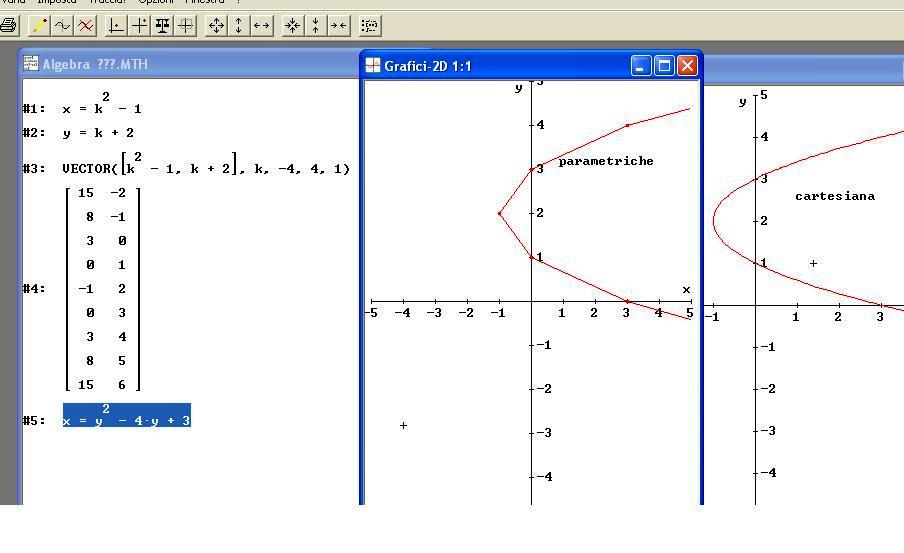Click the Grafici-2D 1:1 title text

click(x=428, y=66)
